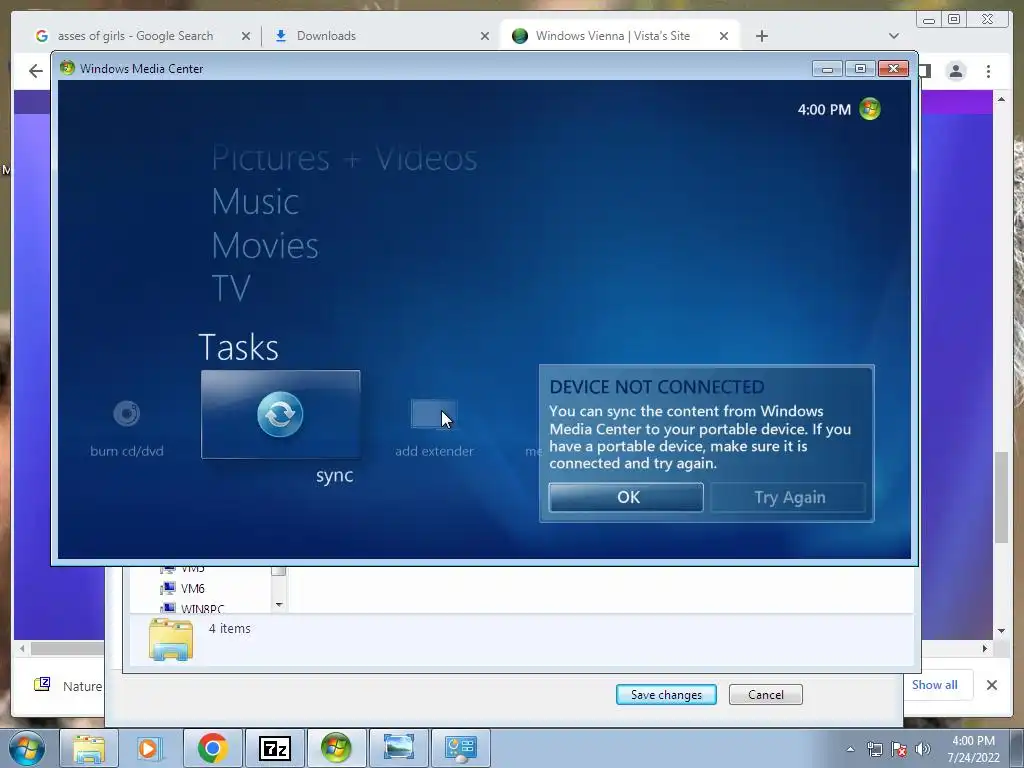
Task: Click the green Media Center logo near clock
Action: tap(870, 109)
